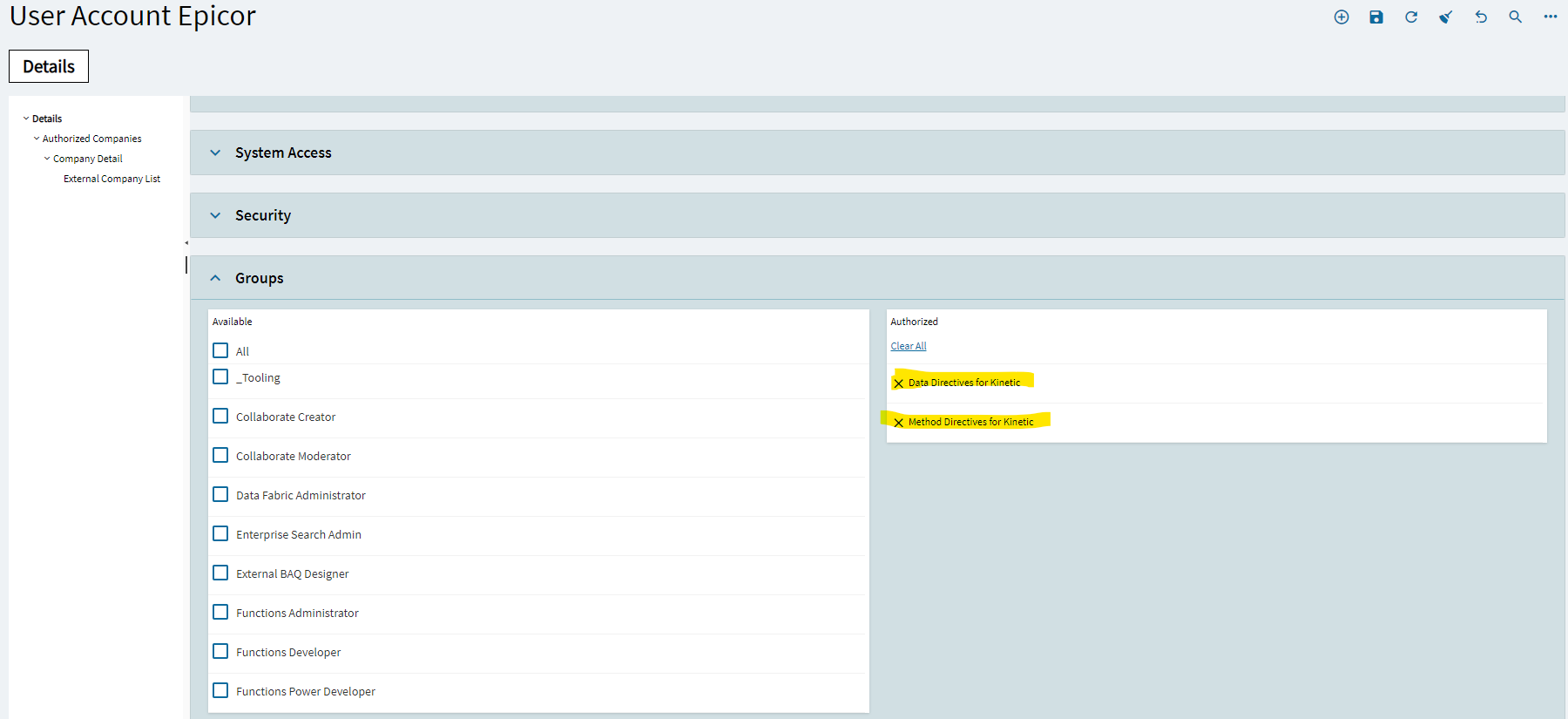Open External Company List in the tree

pyautogui.click(x=112, y=179)
